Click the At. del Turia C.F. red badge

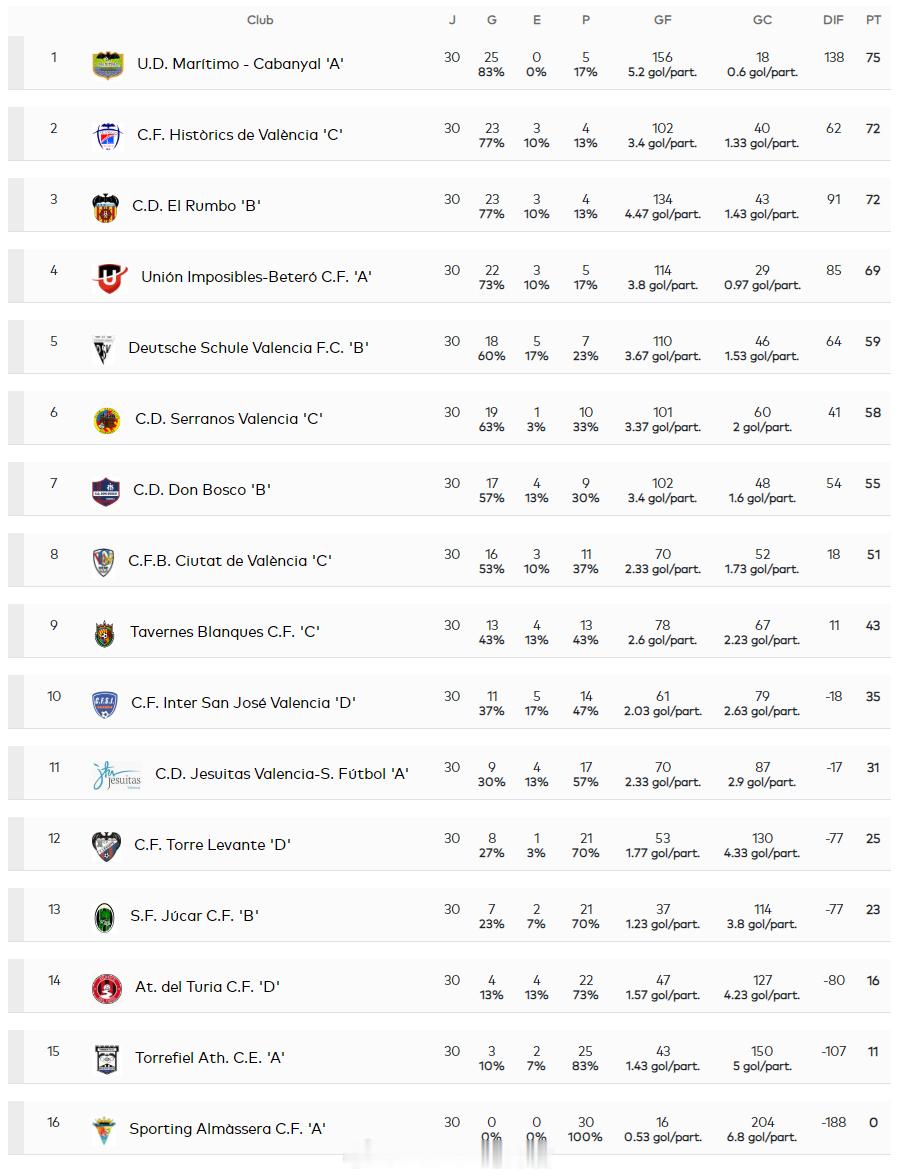pos(106,988)
